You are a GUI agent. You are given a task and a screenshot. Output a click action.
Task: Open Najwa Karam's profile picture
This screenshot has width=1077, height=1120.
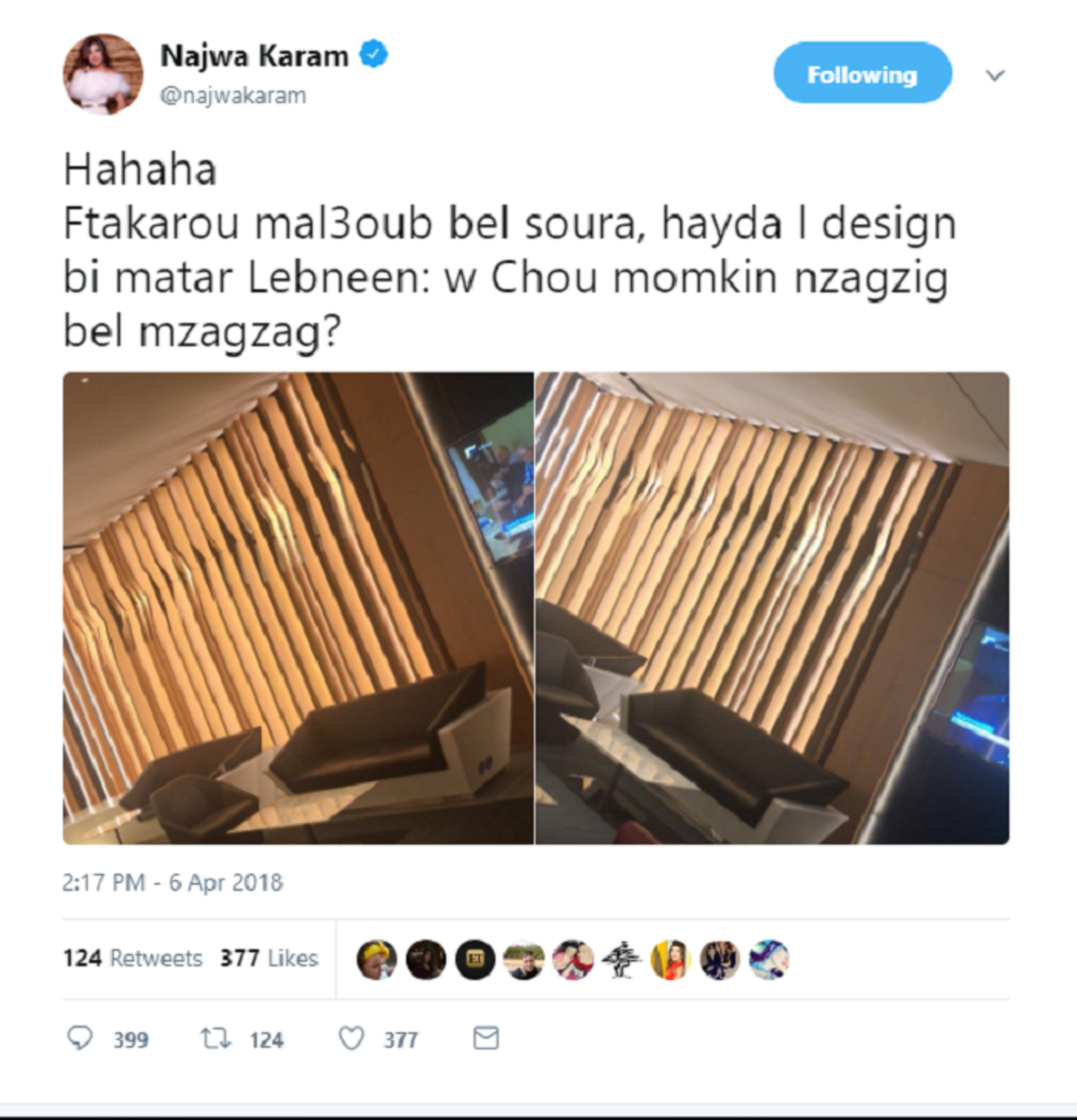(103, 74)
